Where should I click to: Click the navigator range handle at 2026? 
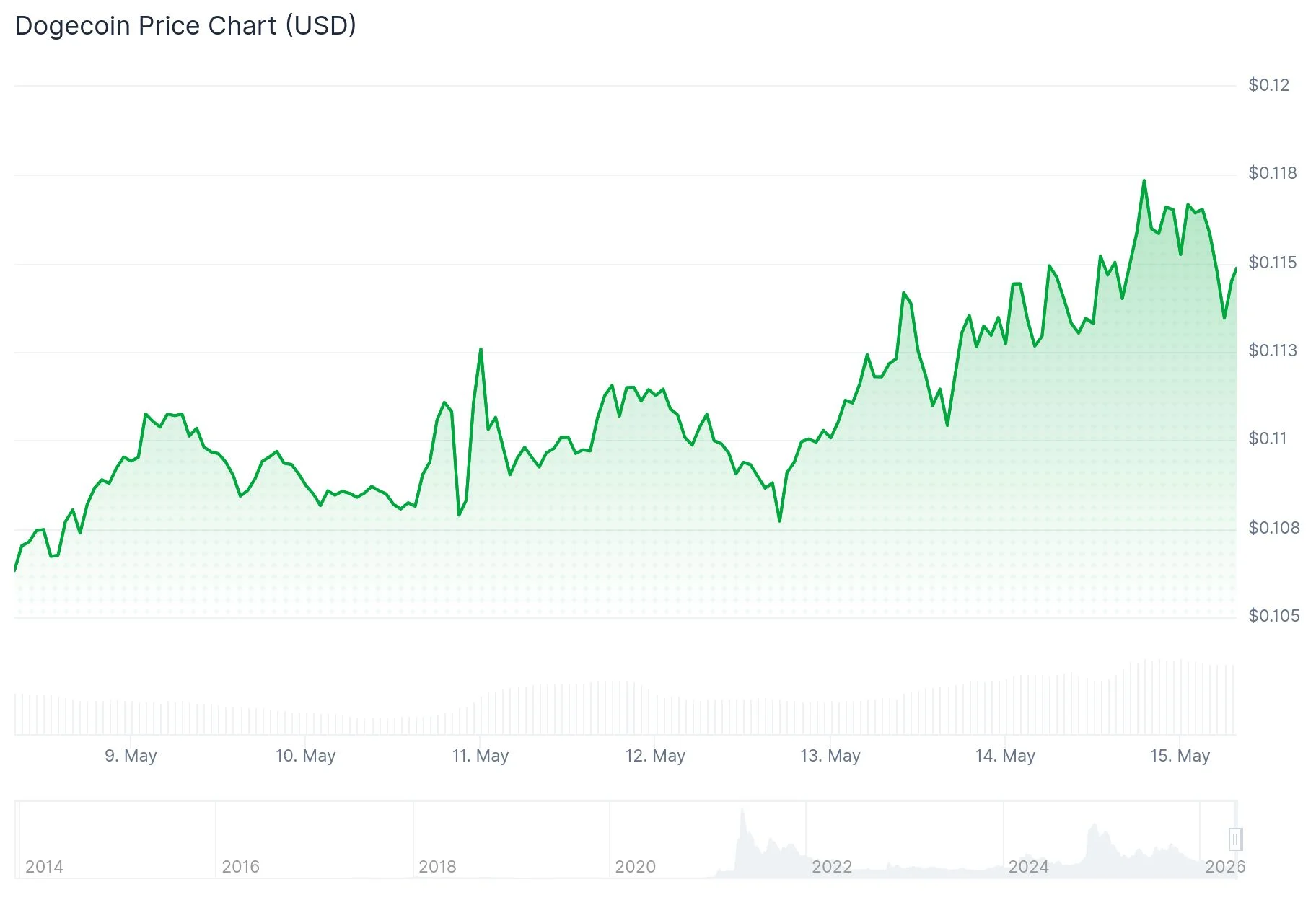(1234, 839)
